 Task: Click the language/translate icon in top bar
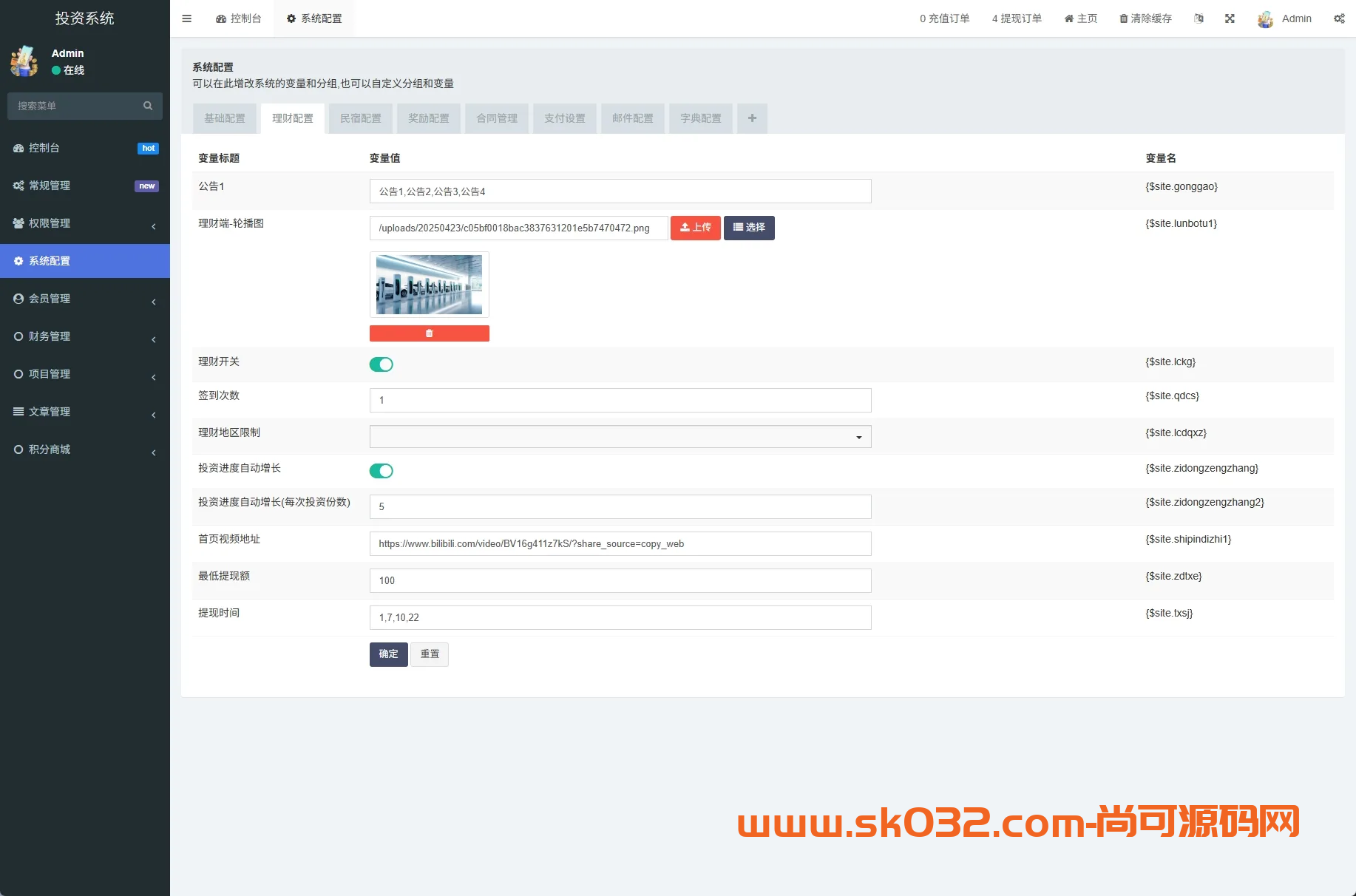coord(1199,18)
